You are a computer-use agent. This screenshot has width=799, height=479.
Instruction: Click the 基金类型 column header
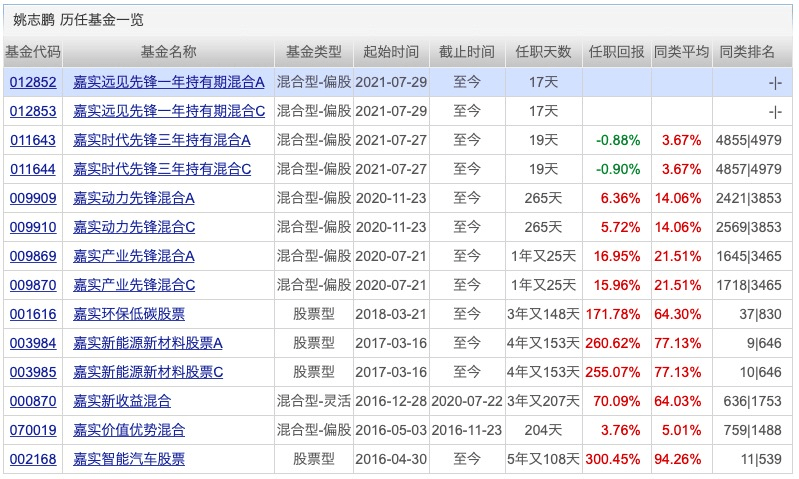click(314, 52)
